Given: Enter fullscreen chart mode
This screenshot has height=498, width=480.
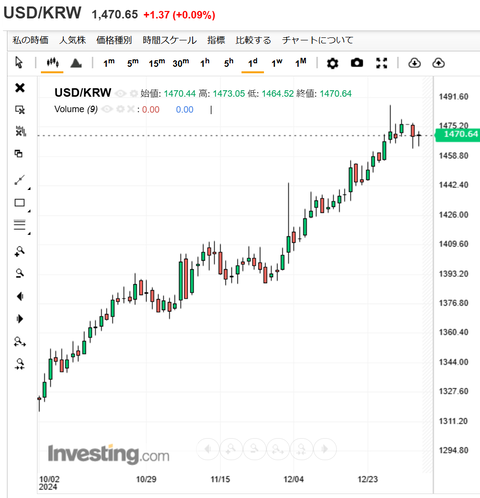Looking at the screenshot, I should (x=381, y=63).
